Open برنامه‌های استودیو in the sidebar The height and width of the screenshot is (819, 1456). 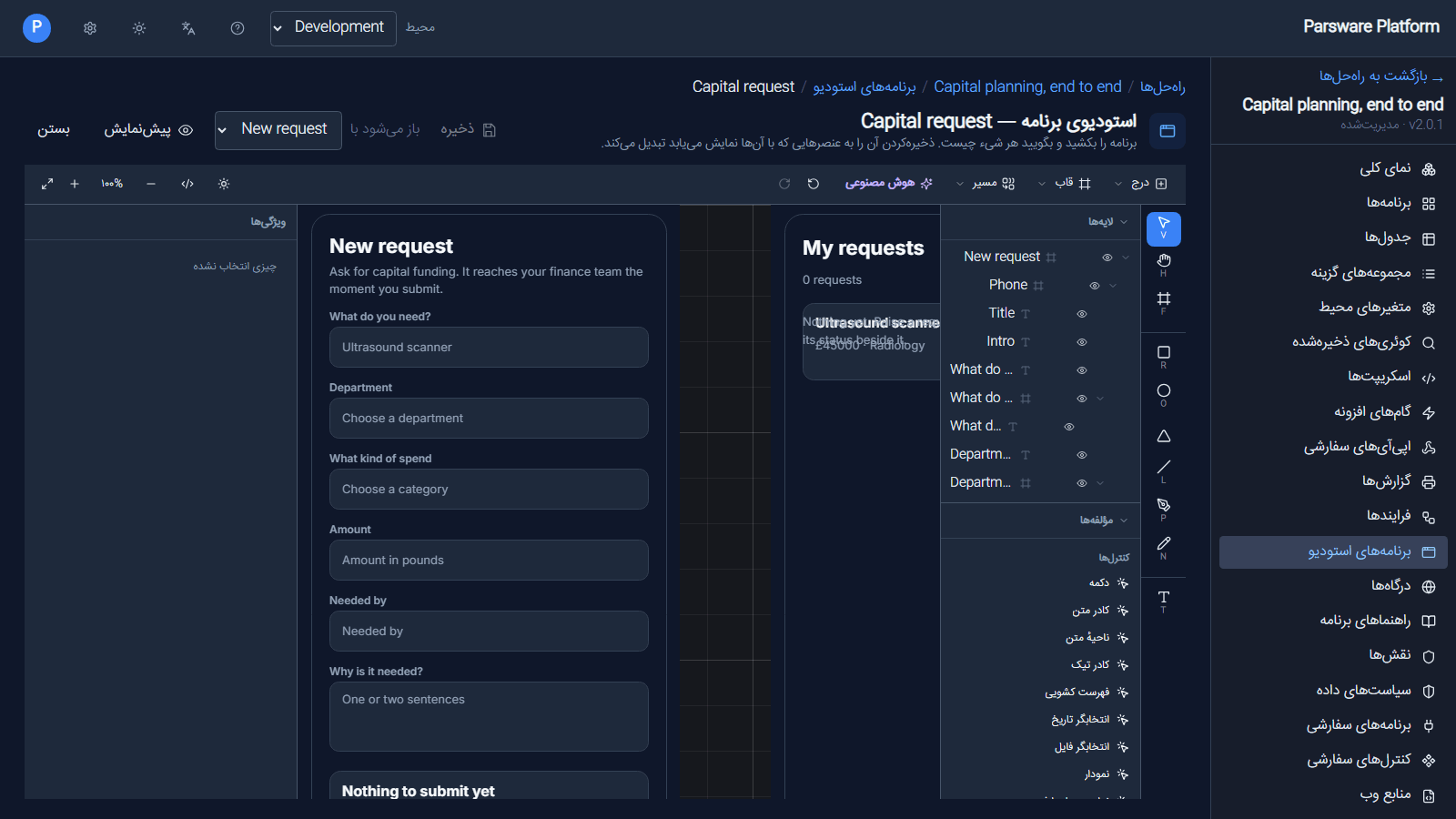pyautogui.click(x=1333, y=552)
